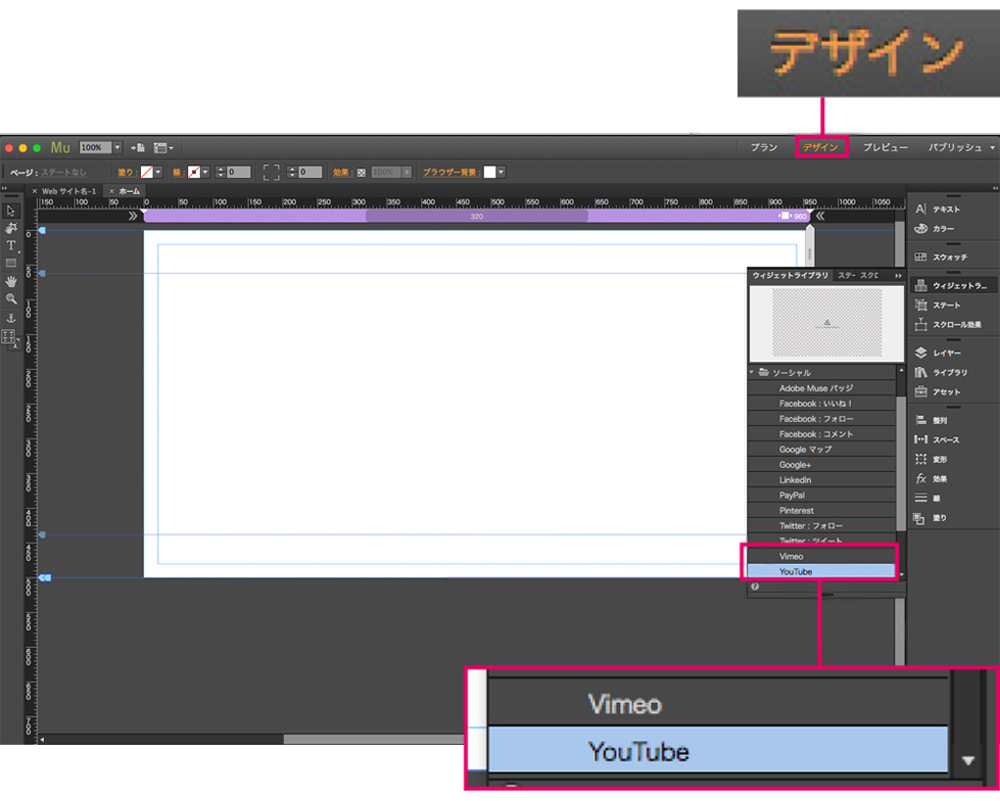The image size is (1000, 801).
Task: Open the ステート dock panel icon
Action: click(920, 305)
